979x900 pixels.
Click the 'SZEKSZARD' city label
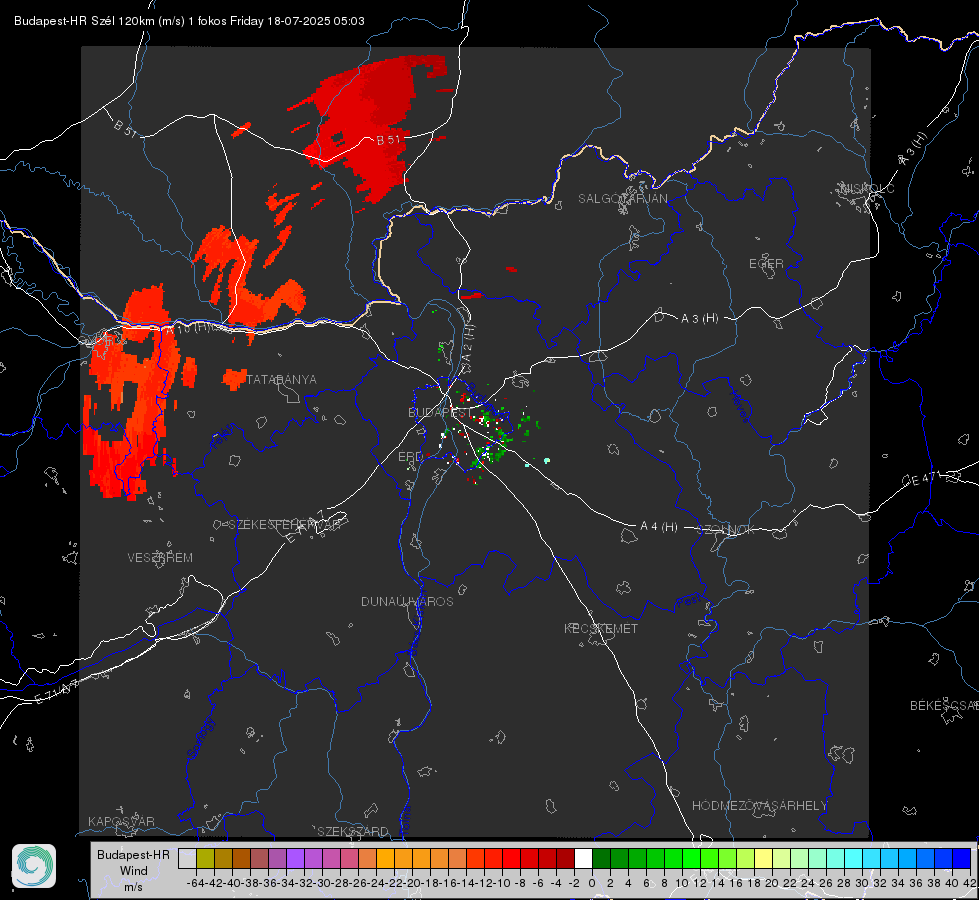[353, 831]
